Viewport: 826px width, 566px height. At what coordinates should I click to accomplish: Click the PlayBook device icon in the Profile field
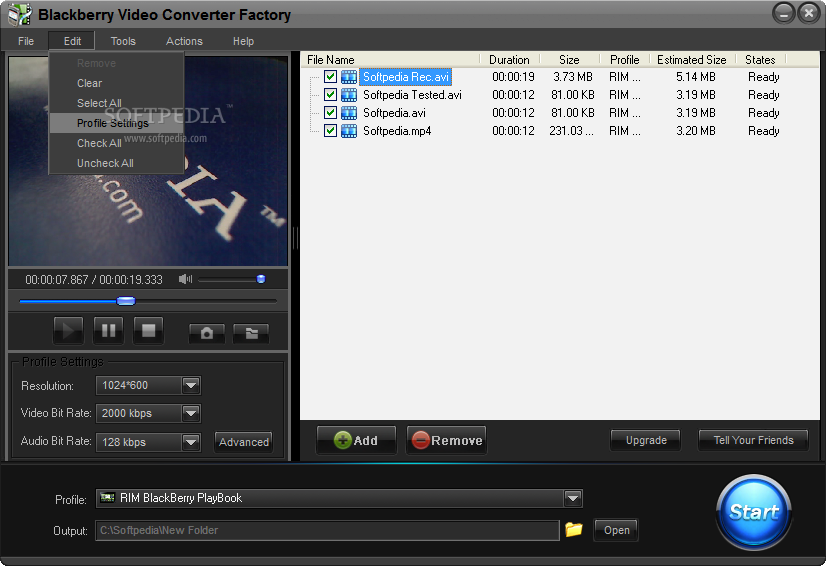(107, 497)
